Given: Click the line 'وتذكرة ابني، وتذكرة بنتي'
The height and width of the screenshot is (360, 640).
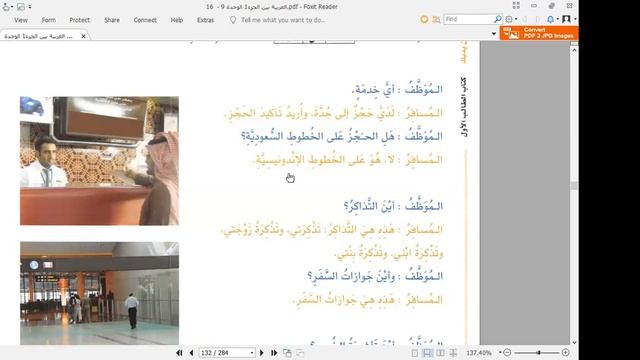Looking at the screenshot, I should pyautogui.click(x=389, y=253).
